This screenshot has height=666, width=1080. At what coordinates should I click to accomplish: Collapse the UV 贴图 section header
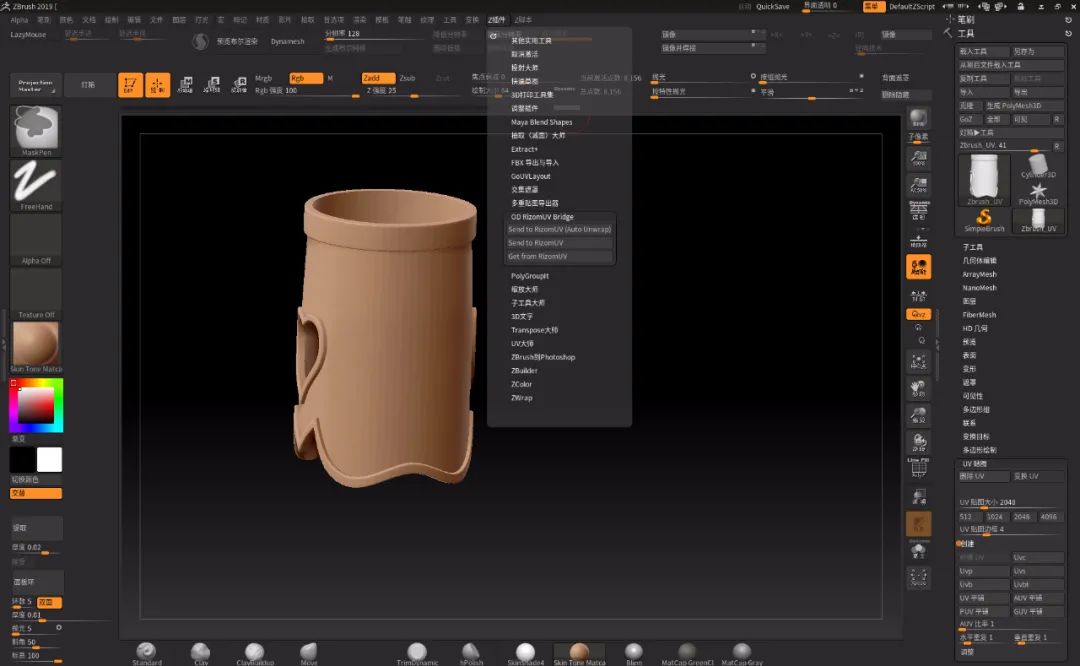(974, 464)
